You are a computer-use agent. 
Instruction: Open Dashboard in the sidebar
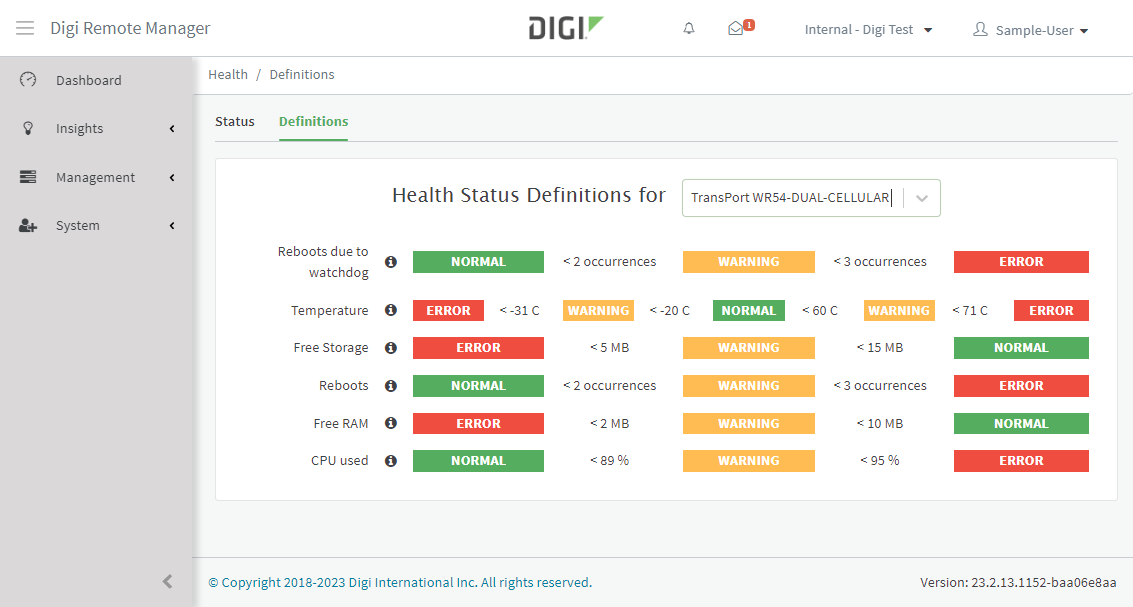click(x=89, y=80)
